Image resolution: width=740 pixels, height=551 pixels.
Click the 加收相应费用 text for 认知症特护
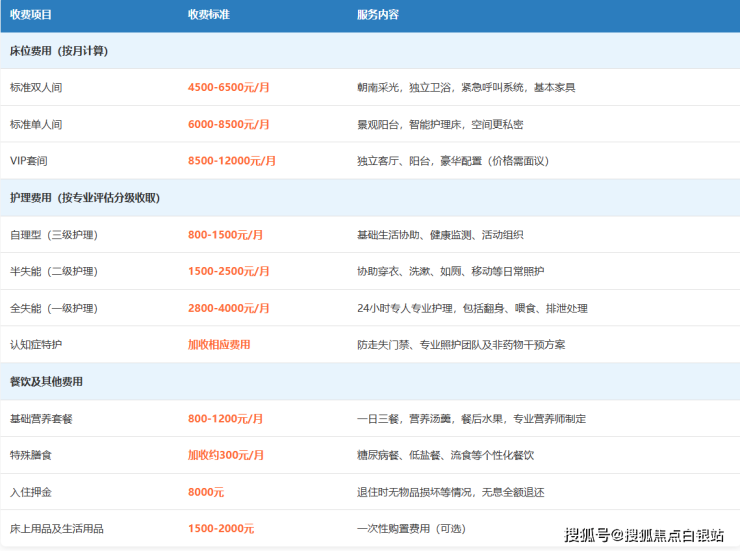tap(219, 344)
